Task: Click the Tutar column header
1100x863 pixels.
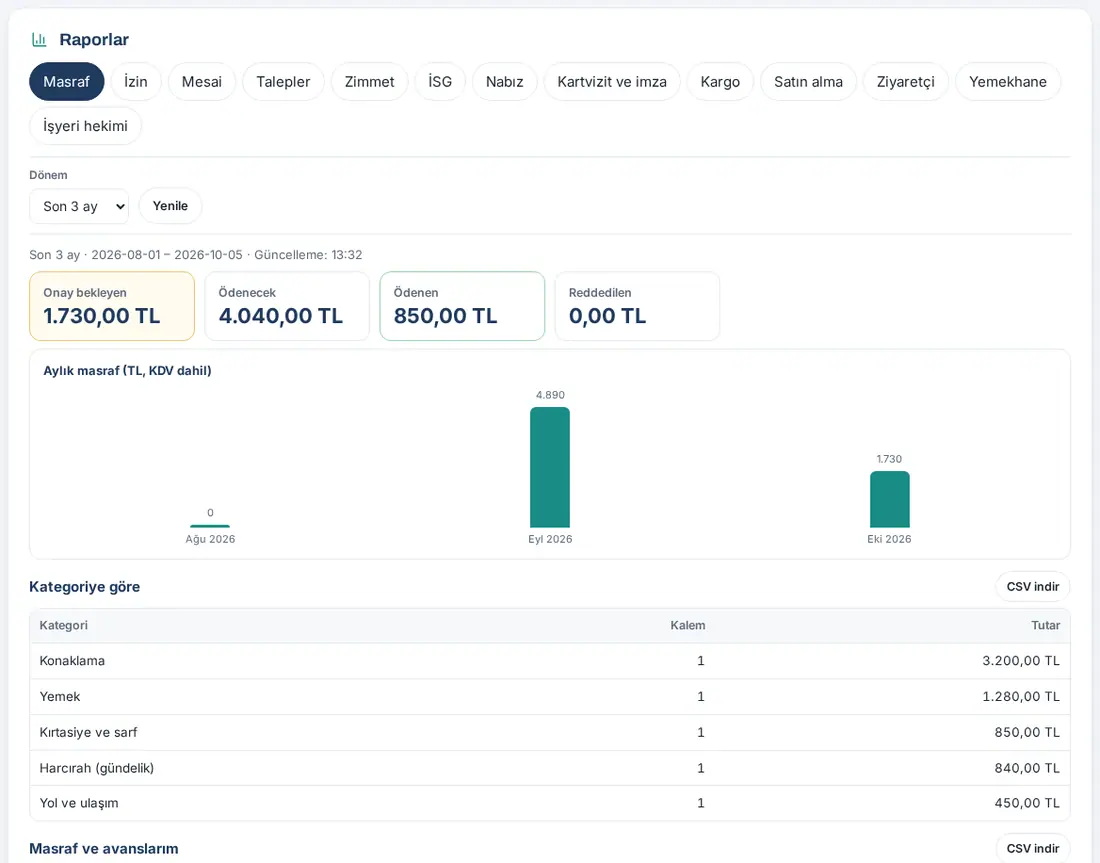Action: pos(1045,625)
